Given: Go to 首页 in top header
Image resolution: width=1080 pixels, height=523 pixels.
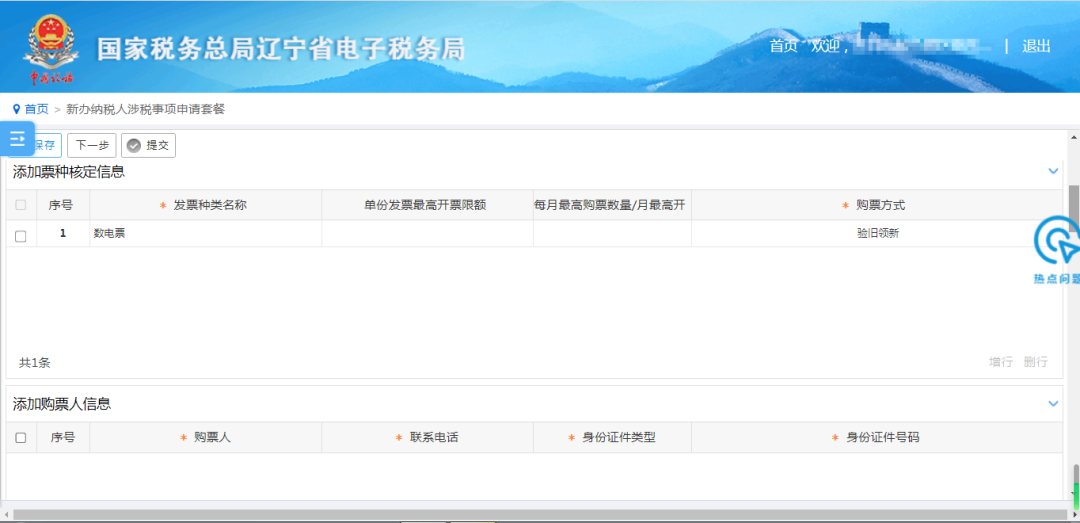Looking at the screenshot, I should [x=783, y=46].
